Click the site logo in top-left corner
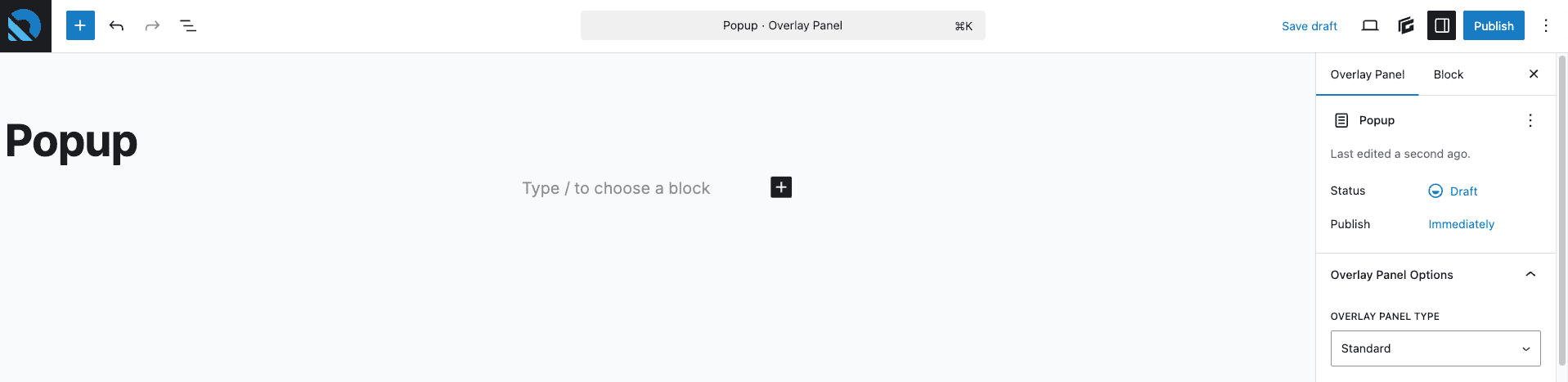The height and width of the screenshot is (382, 1568). coord(25,26)
